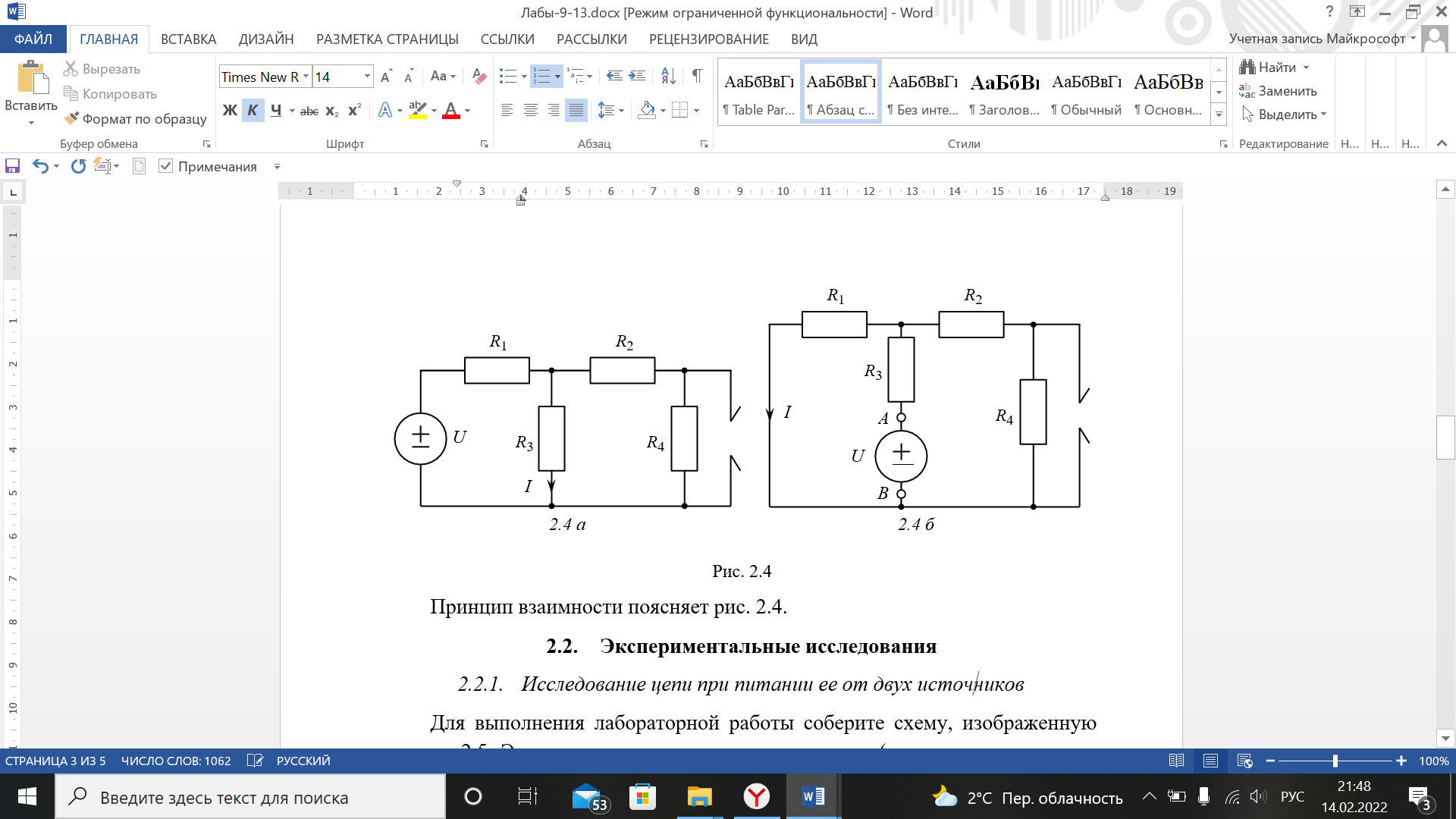Open Выделить dropdown

point(1284,115)
